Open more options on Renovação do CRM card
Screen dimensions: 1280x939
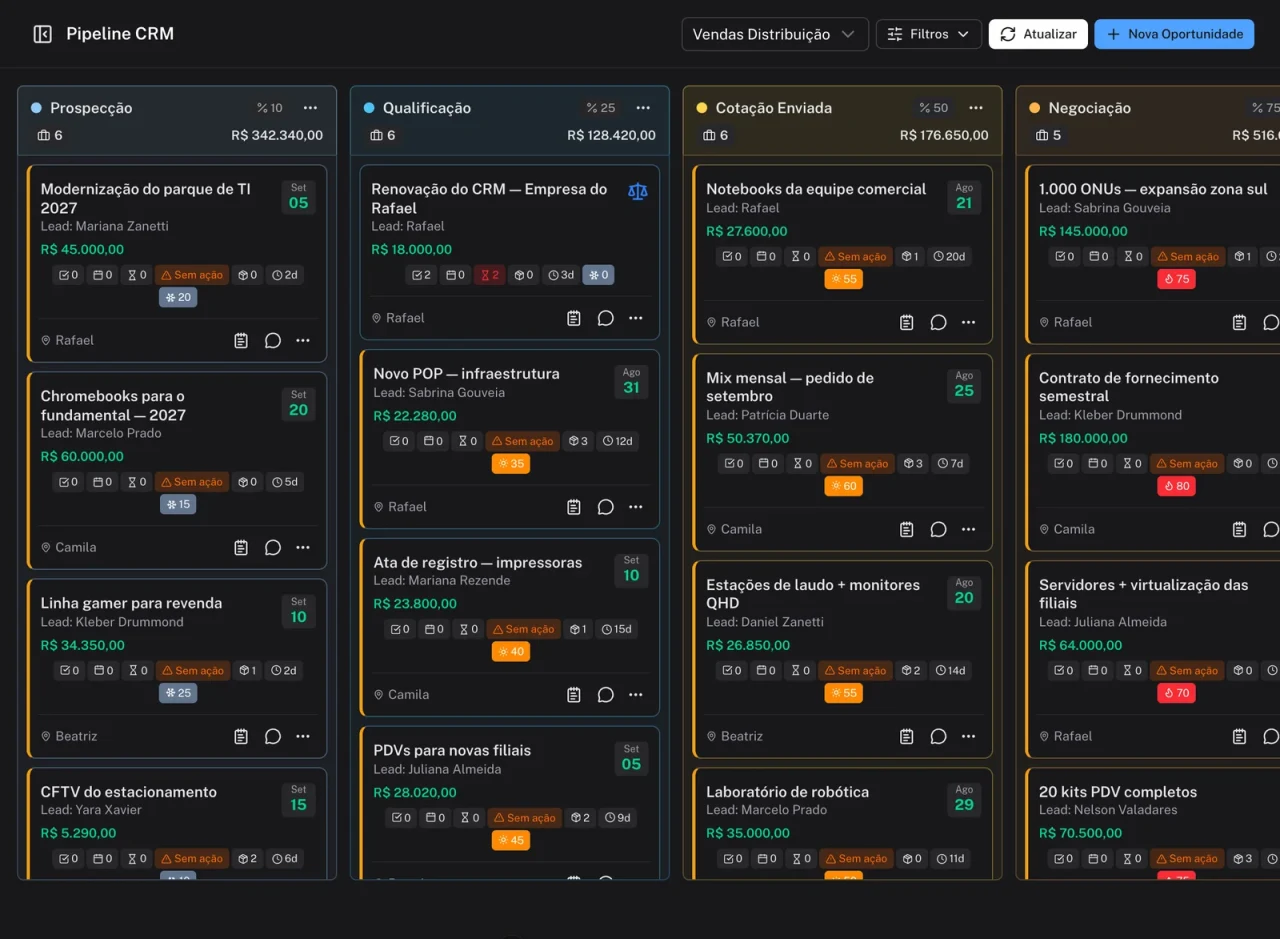[x=636, y=318]
